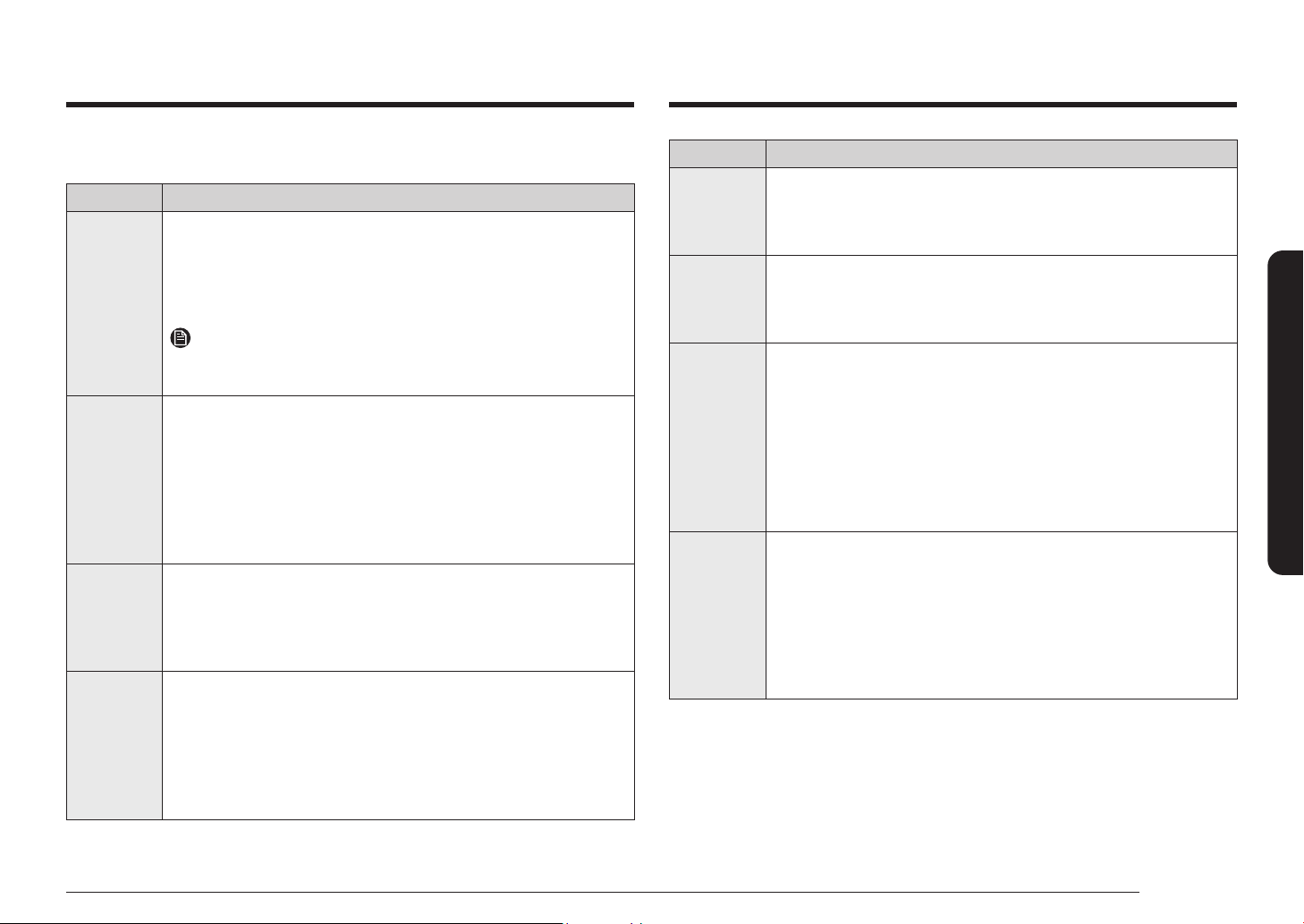Click third row label cell in left table
The image size is (1304, 924).
click(x=114, y=617)
